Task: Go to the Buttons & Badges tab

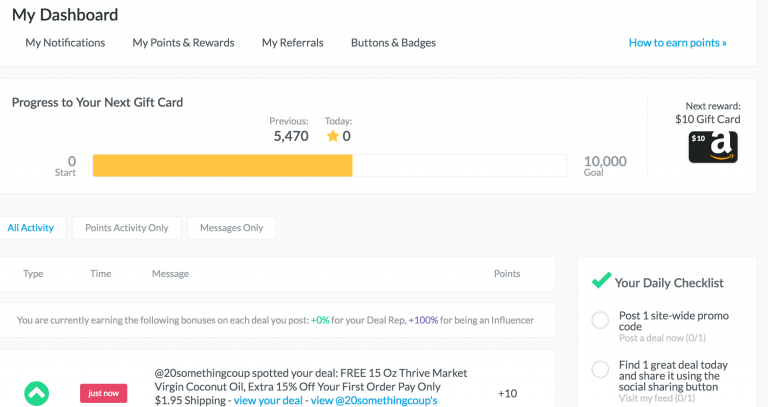Action: tap(393, 43)
